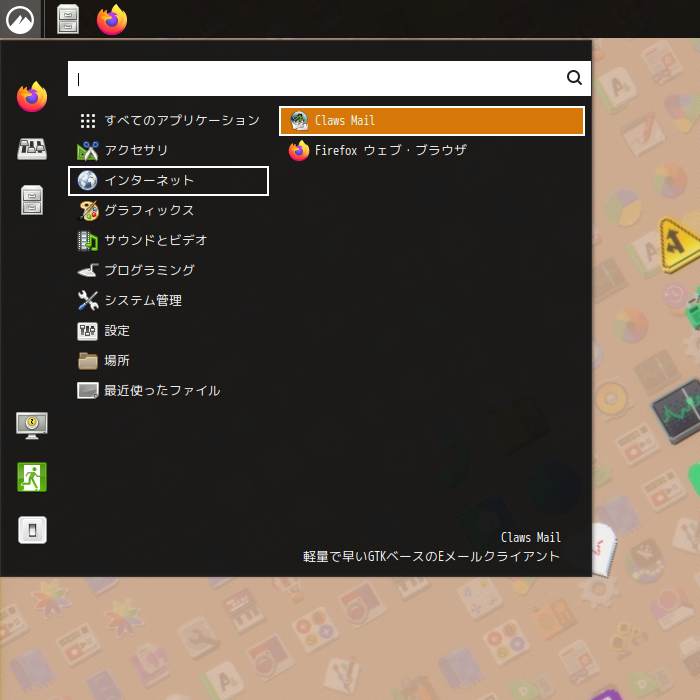The width and height of the screenshot is (700, 700).
Task: Launch Firefox ウェブ・ブラウザ entry
Action: (432, 150)
